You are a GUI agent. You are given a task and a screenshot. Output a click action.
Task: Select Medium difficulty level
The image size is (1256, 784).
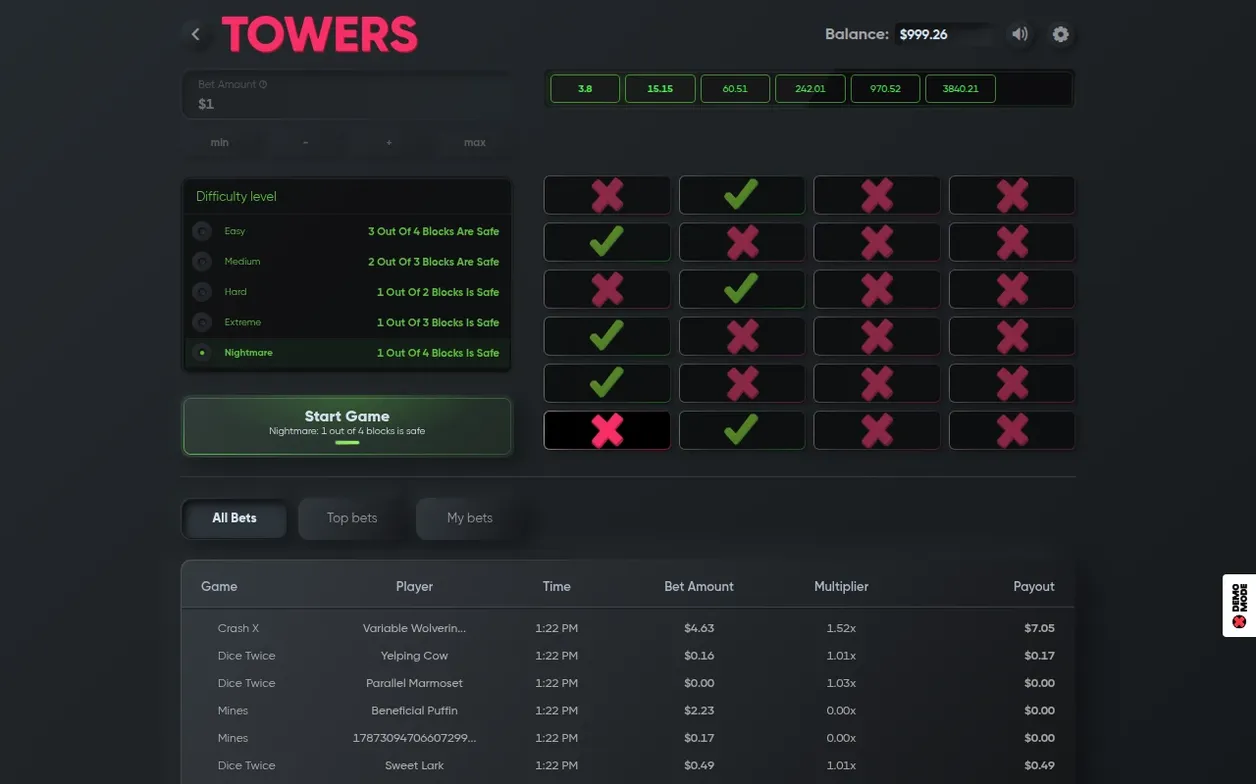[x=347, y=262]
